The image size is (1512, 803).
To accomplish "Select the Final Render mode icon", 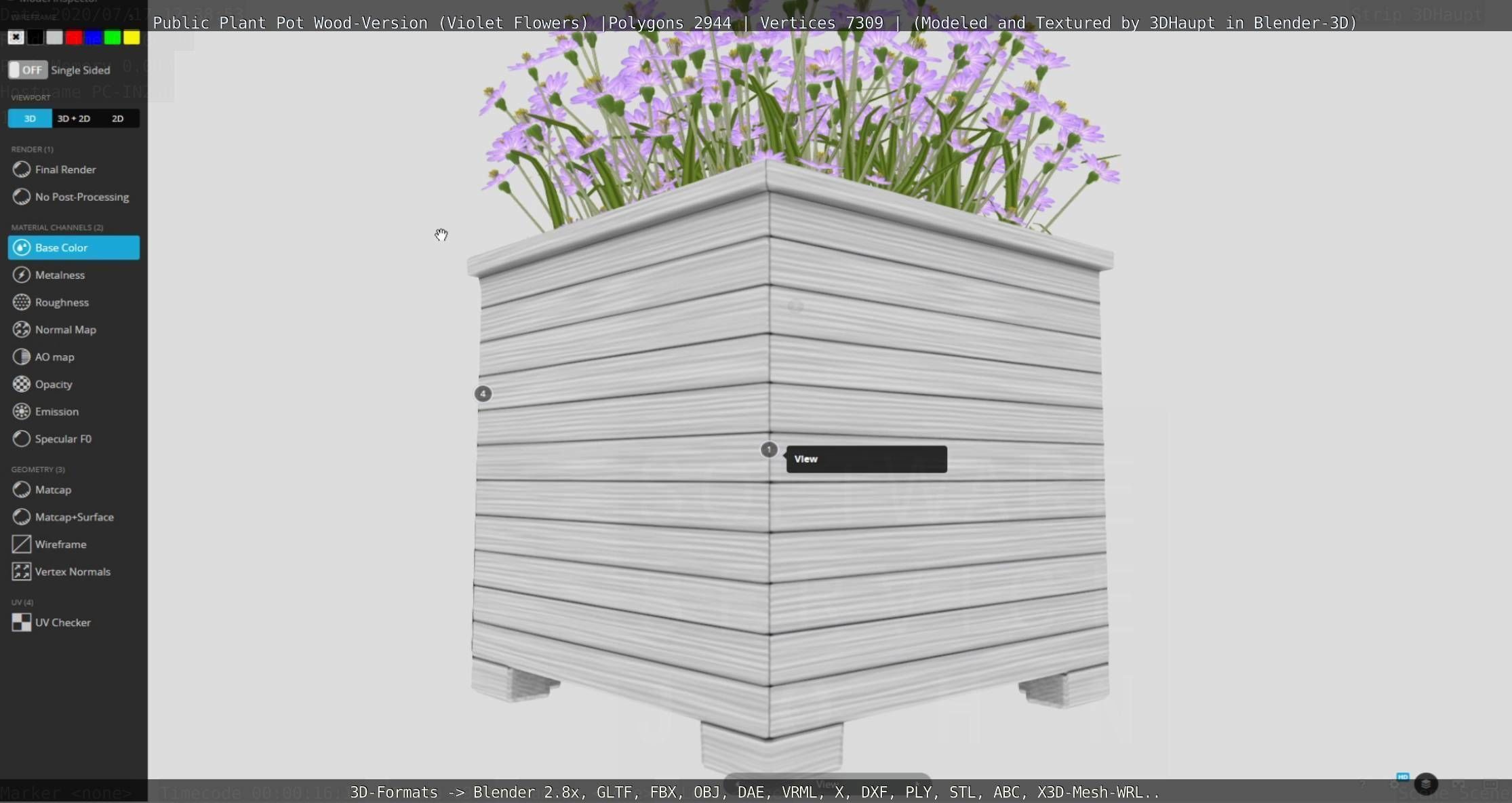I will tap(21, 169).
